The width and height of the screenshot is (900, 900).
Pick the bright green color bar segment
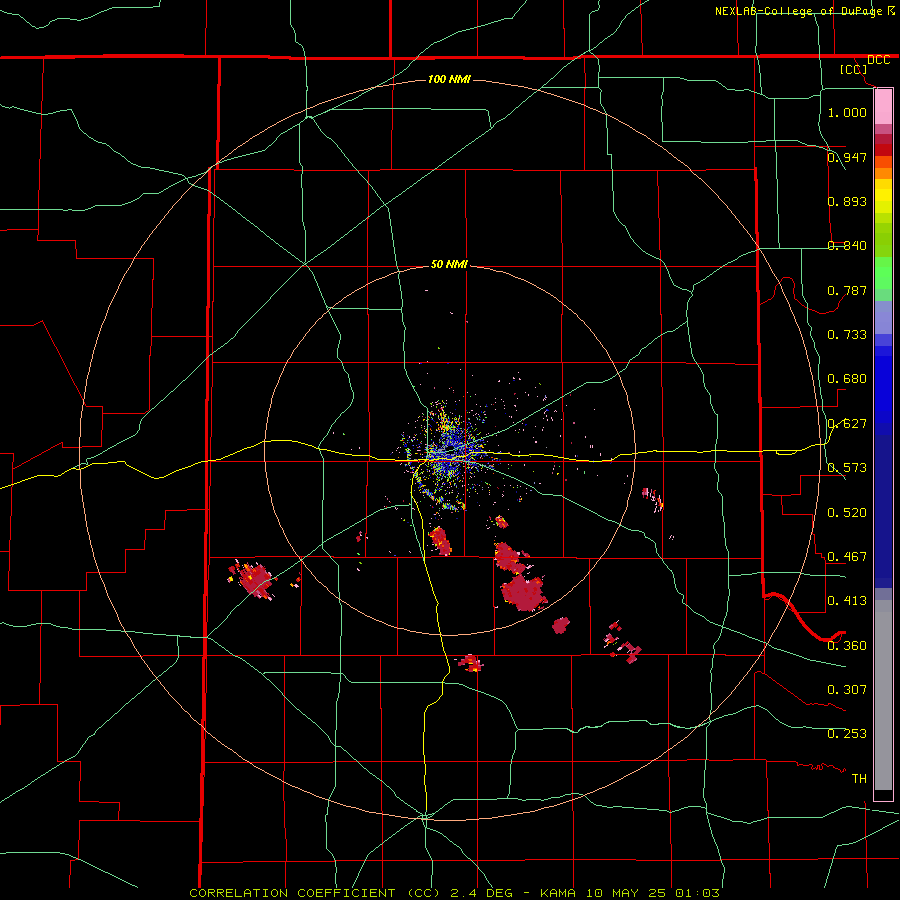point(883,273)
